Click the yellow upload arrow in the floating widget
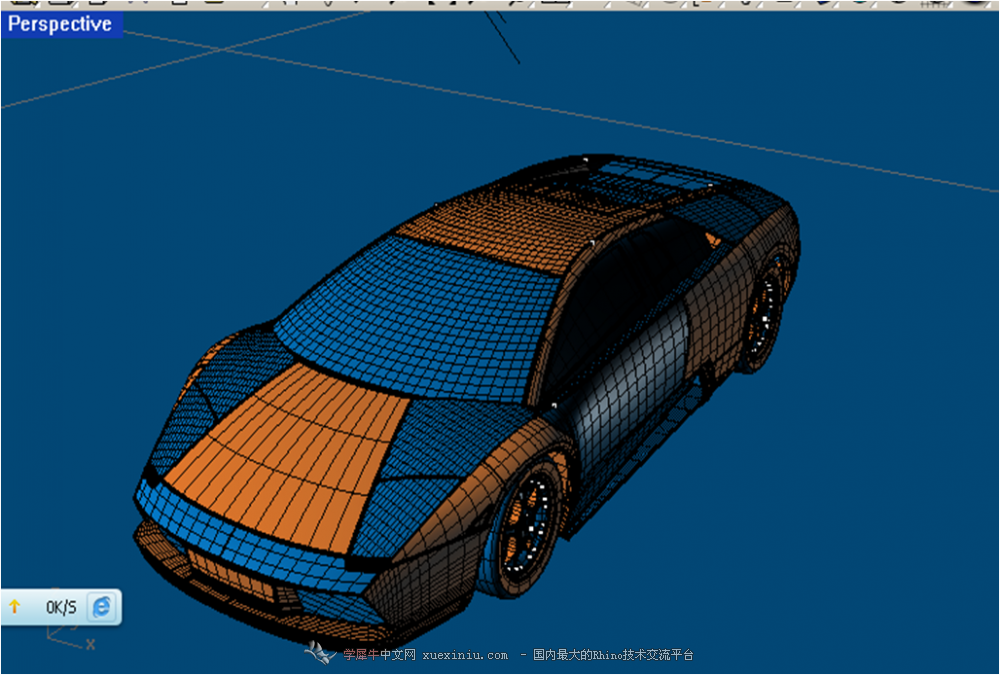 coord(15,607)
